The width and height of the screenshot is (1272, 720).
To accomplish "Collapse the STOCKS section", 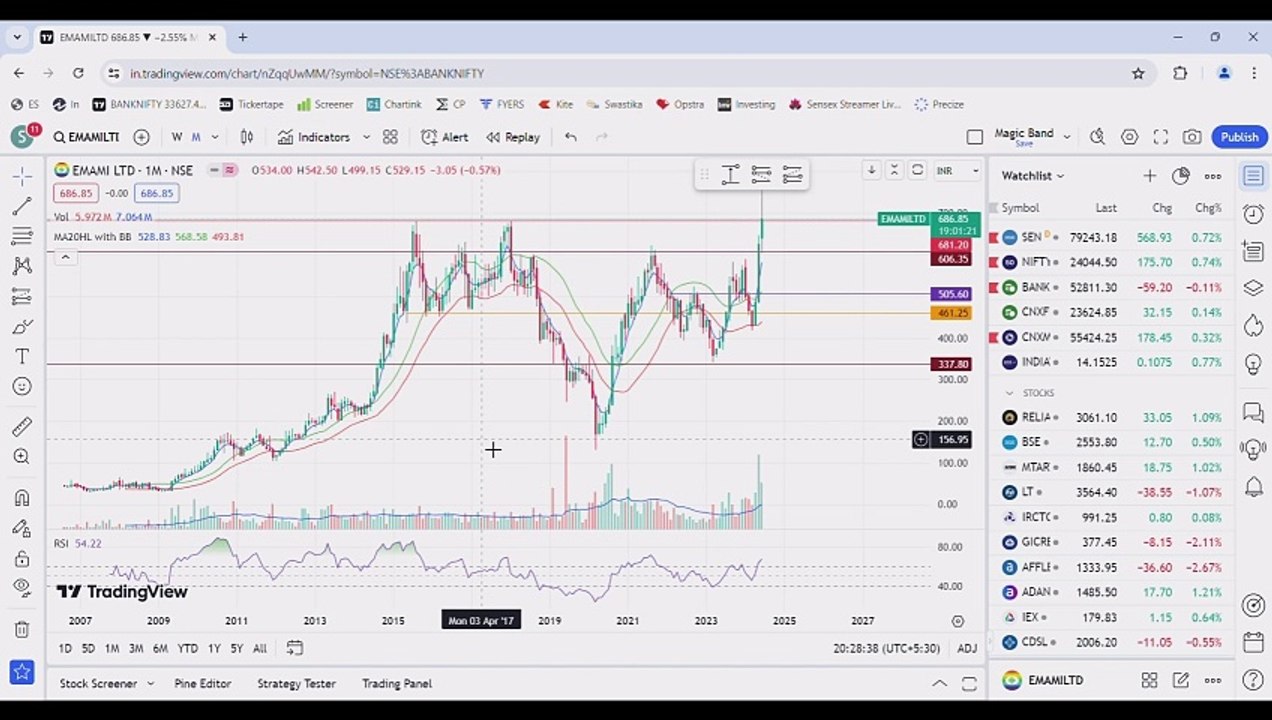I will 1009,393.
